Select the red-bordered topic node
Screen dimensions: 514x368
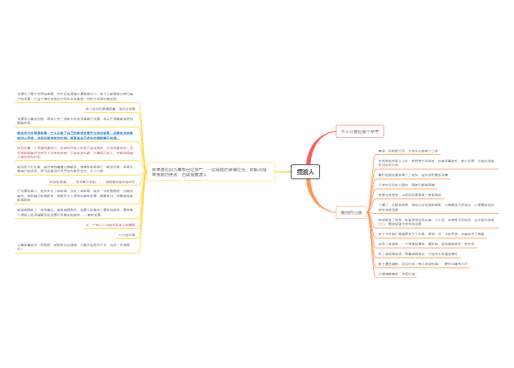click(360, 131)
